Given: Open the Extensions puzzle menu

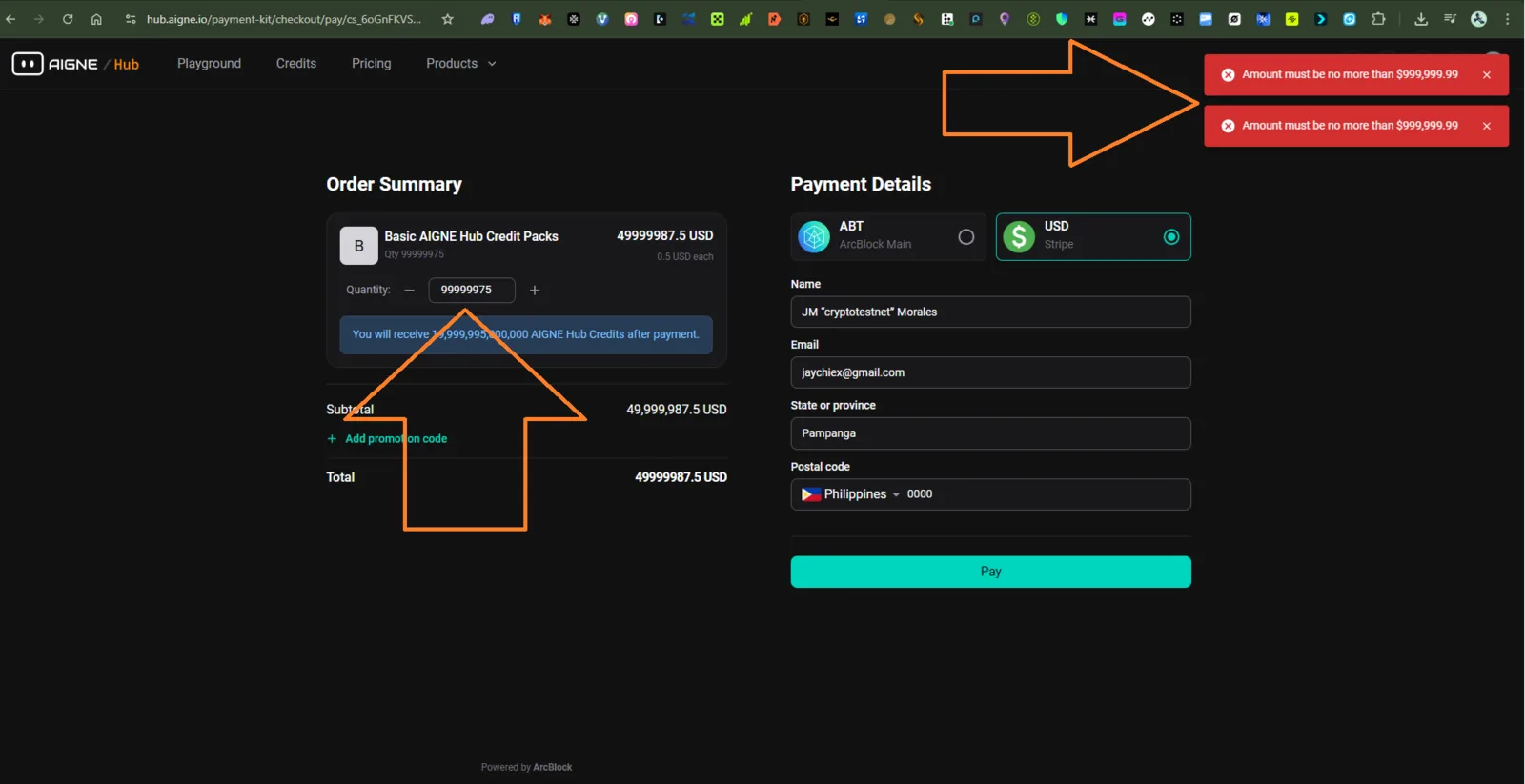Looking at the screenshot, I should pyautogui.click(x=1378, y=19).
